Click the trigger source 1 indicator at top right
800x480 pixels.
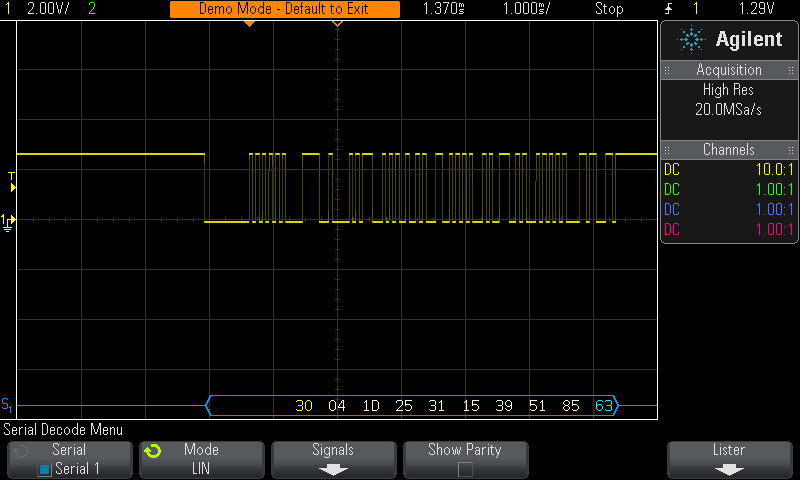tap(695, 9)
